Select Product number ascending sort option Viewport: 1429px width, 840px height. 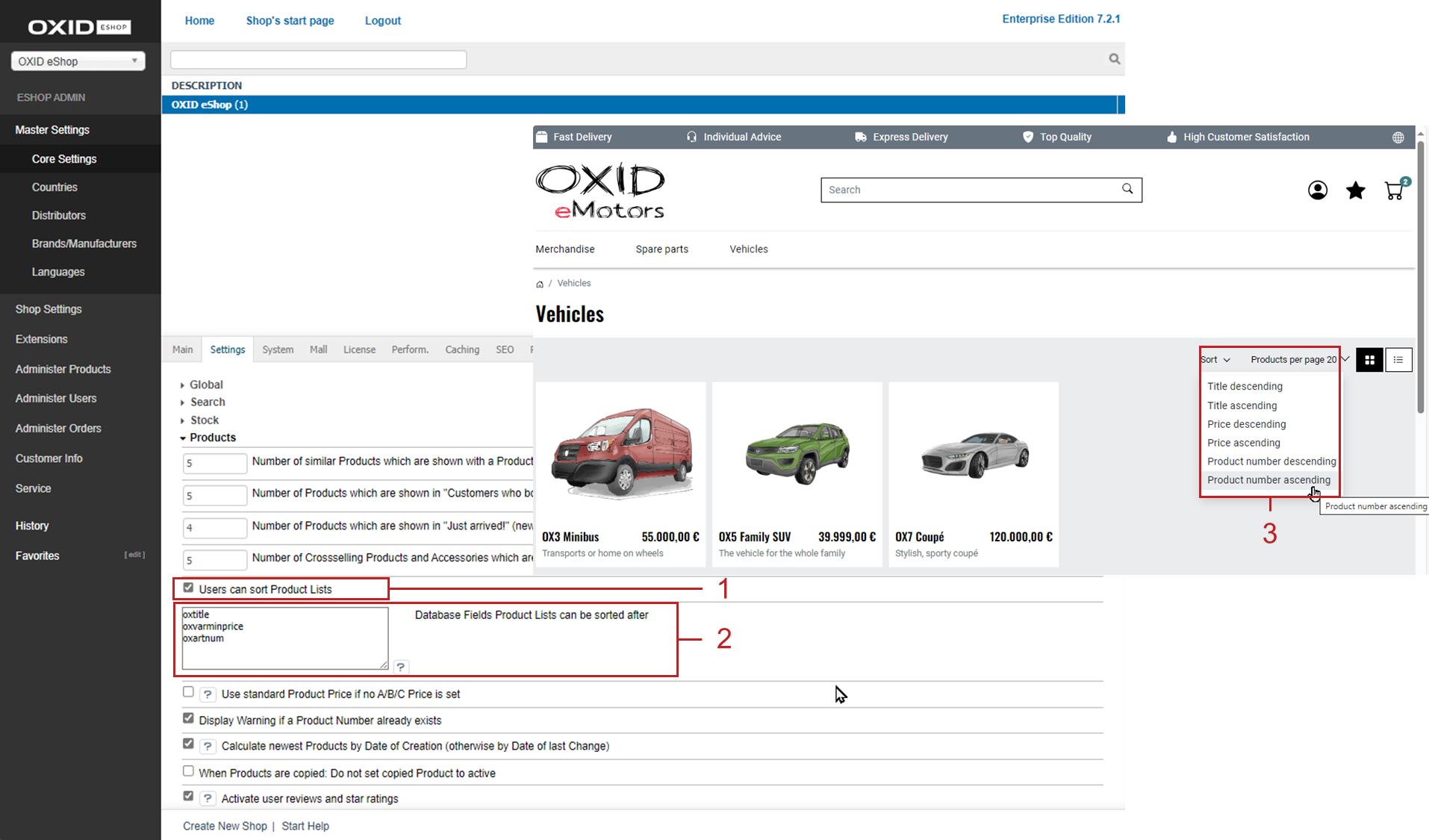pos(1268,480)
